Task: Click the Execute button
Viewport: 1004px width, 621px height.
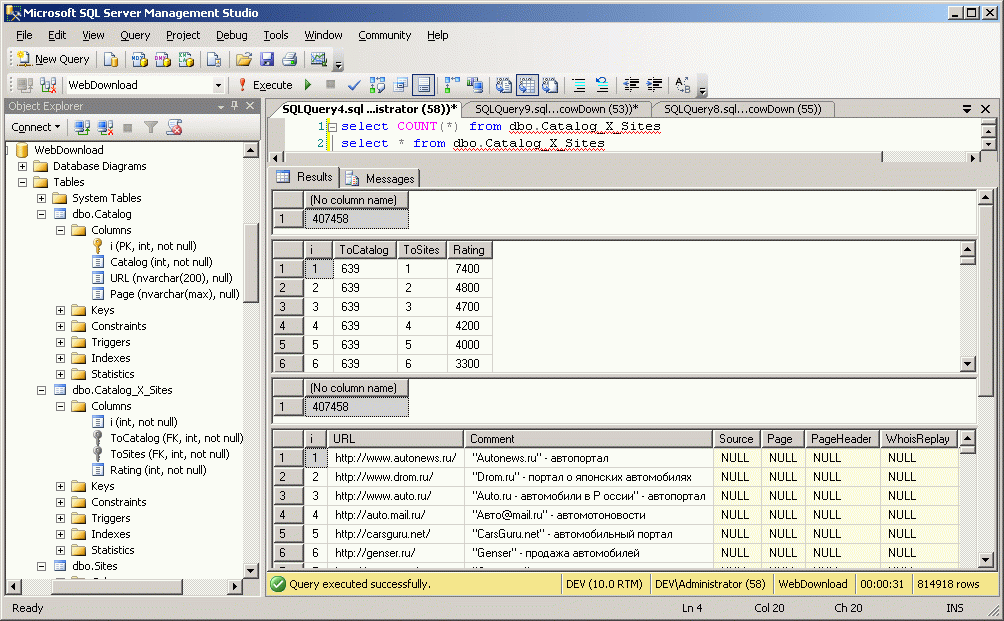Action: [x=266, y=85]
